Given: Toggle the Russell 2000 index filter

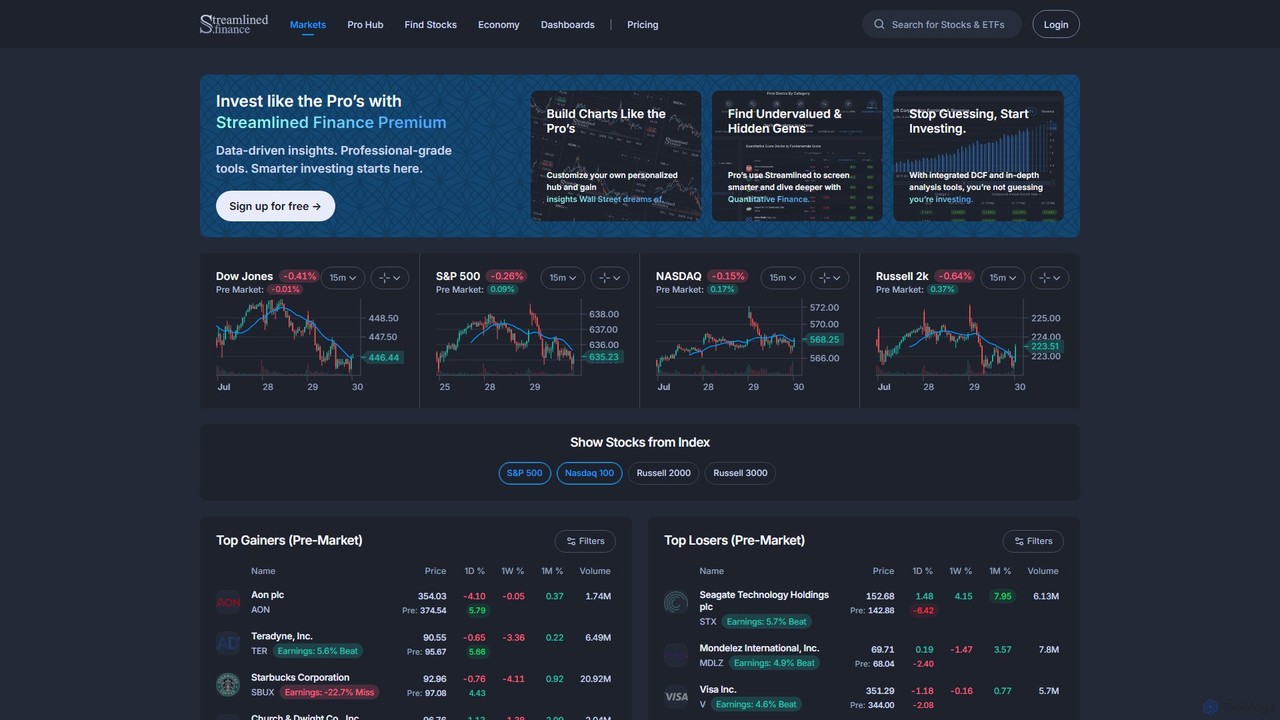Looking at the screenshot, I should coord(664,473).
